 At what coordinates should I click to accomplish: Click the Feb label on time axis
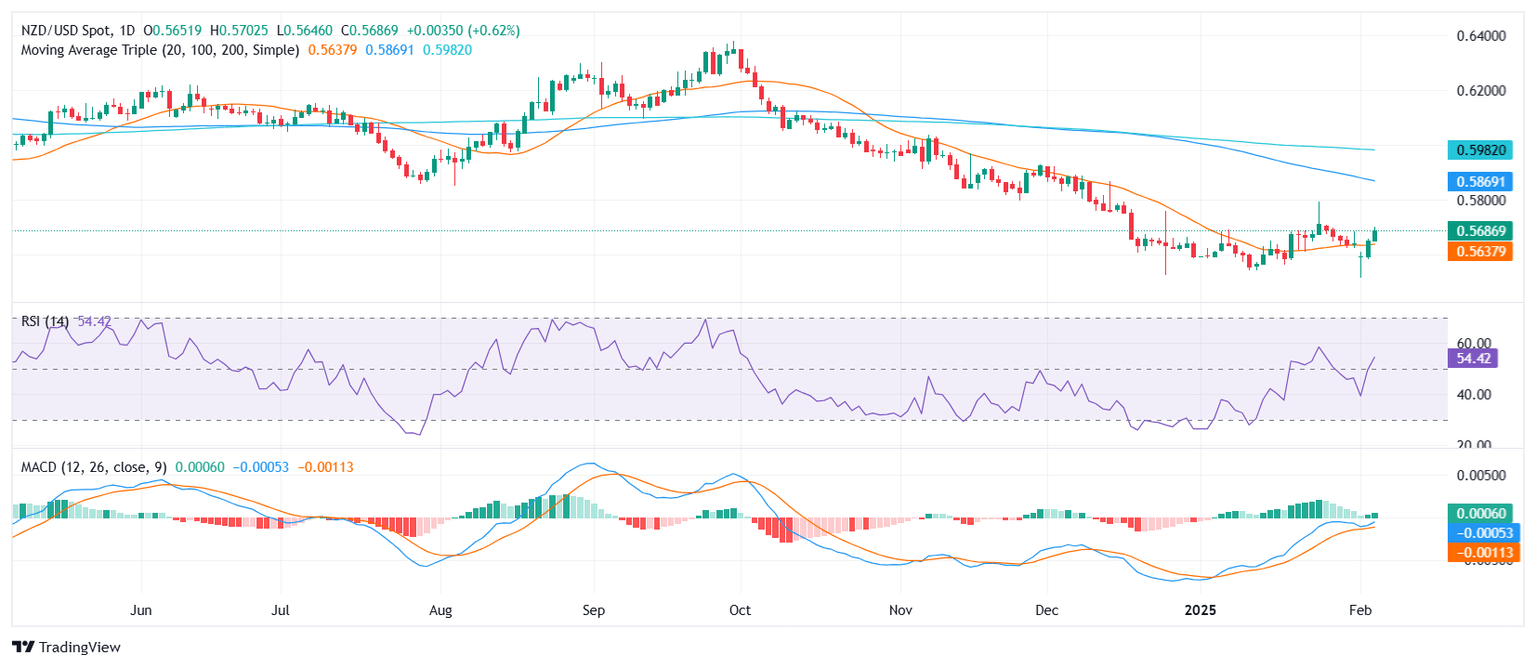pos(1360,609)
